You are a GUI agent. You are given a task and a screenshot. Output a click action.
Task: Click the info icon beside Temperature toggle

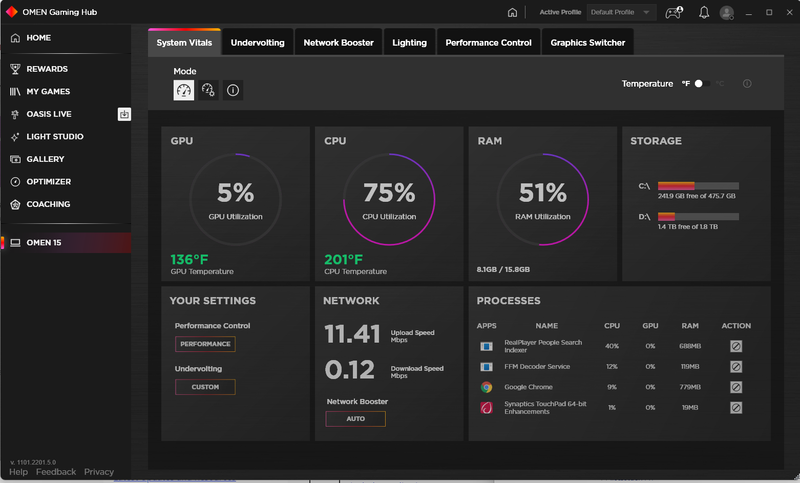(x=747, y=84)
